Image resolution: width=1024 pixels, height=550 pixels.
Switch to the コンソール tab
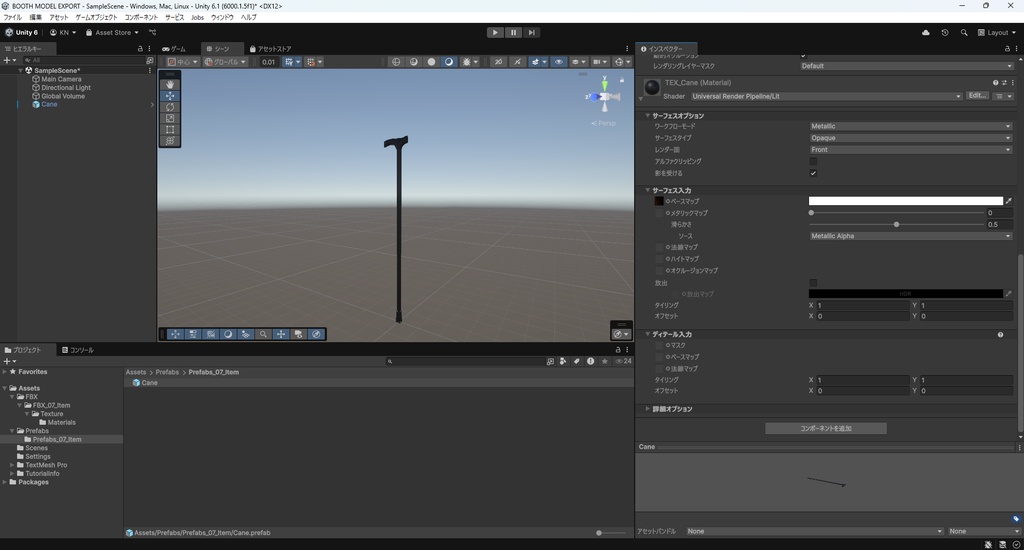(x=78, y=350)
